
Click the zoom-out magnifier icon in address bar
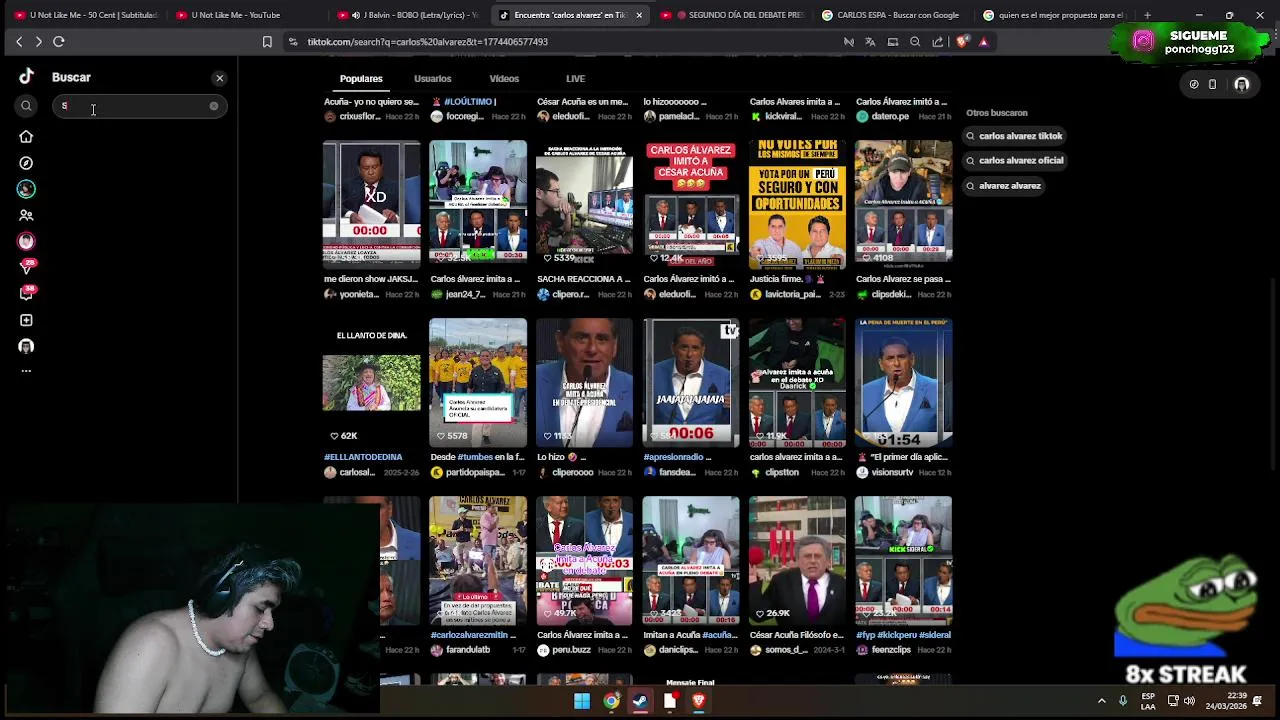pyautogui.click(x=915, y=42)
